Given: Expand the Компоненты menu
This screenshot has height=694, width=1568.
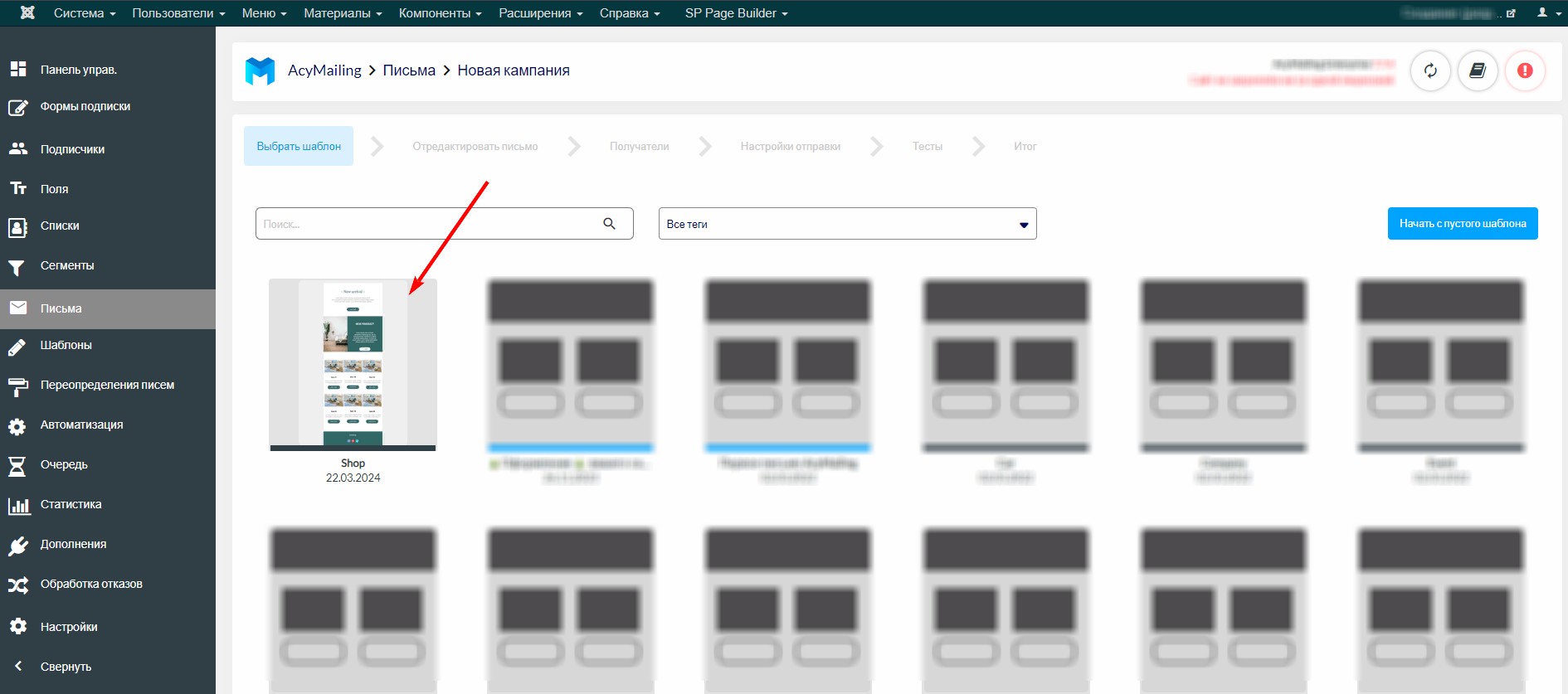Looking at the screenshot, I should [440, 13].
